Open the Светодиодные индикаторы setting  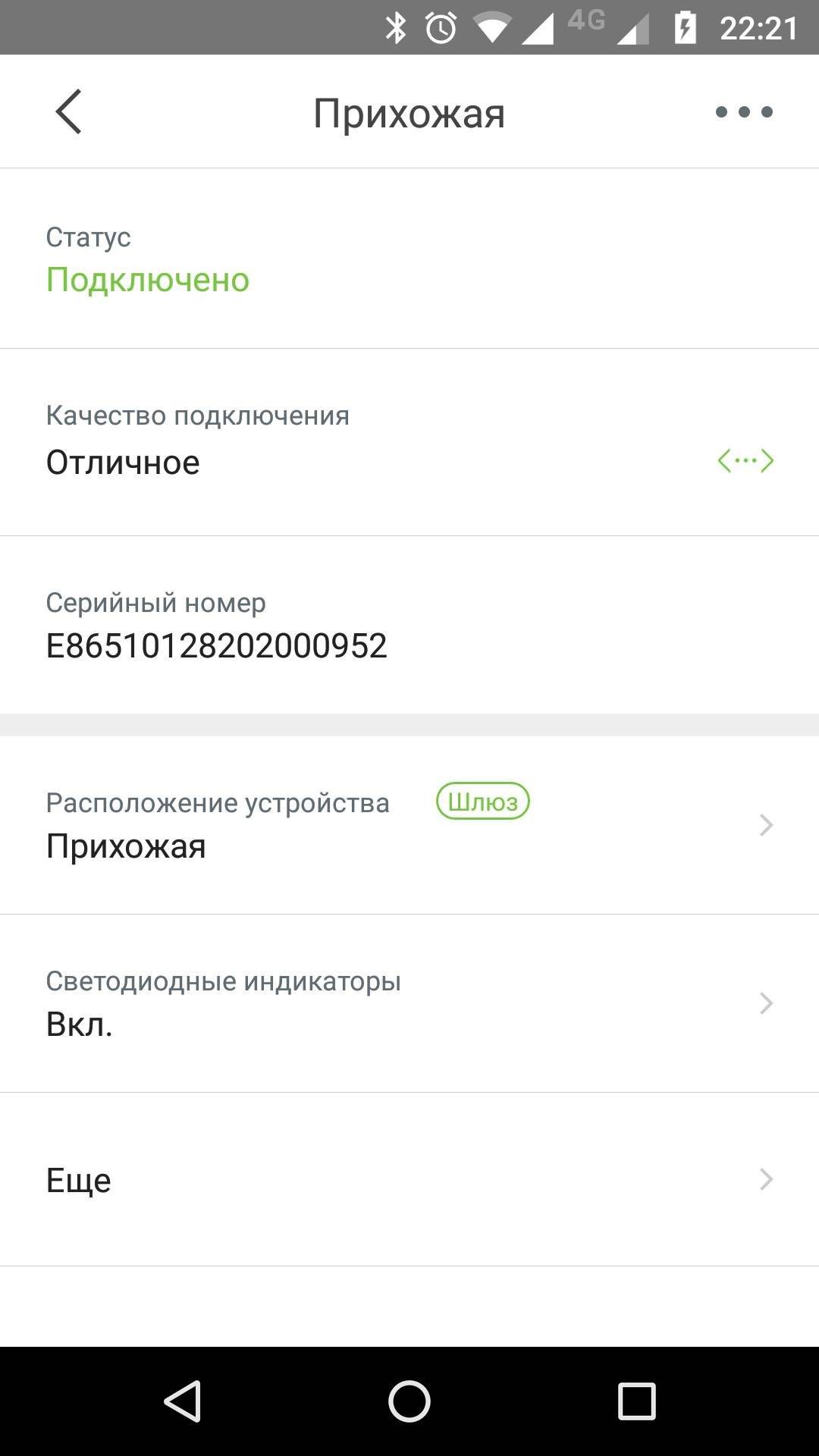pos(223,1003)
